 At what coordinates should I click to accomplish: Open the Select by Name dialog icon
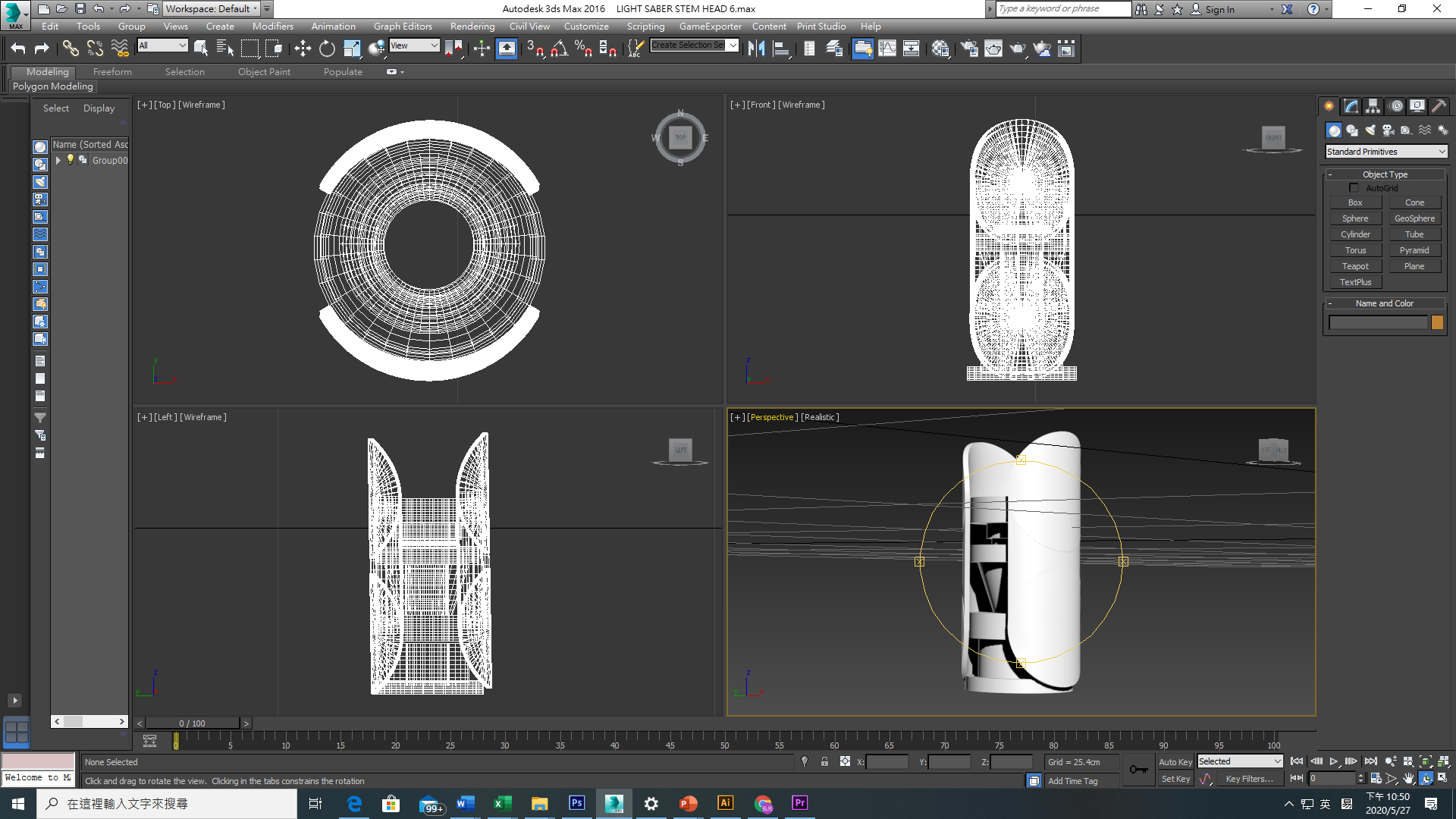point(225,49)
